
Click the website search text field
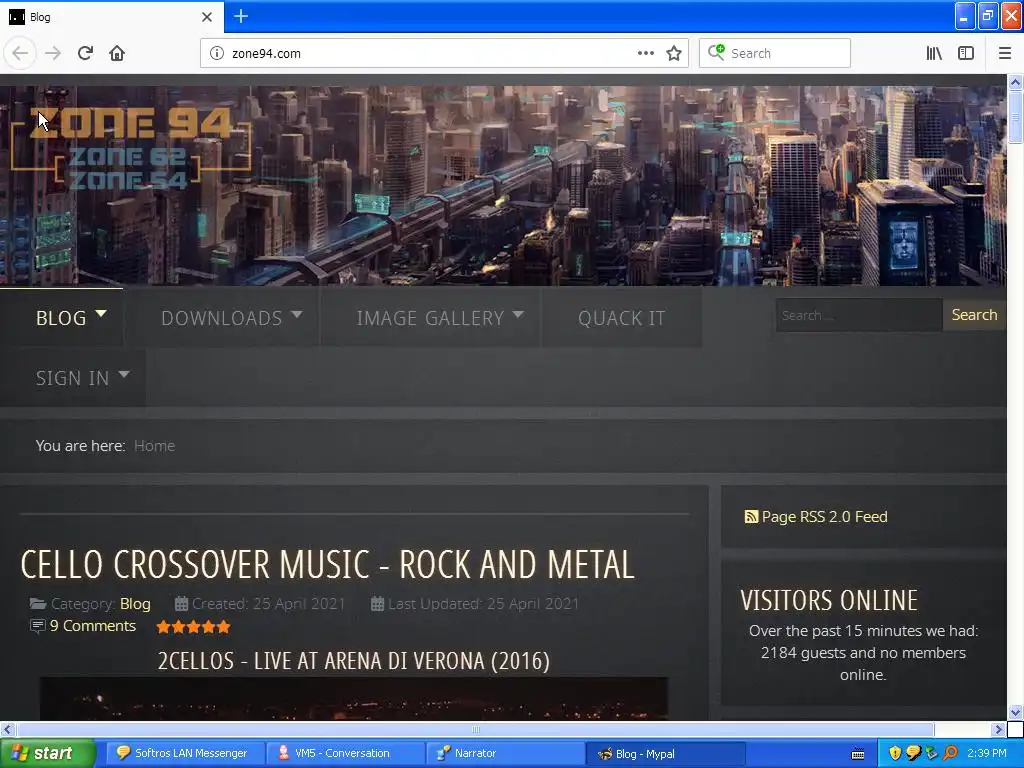tap(859, 315)
